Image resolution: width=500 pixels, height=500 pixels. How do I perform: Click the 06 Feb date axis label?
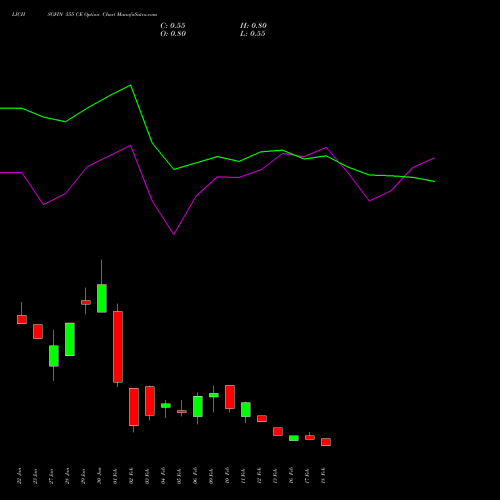coord(195,476)
